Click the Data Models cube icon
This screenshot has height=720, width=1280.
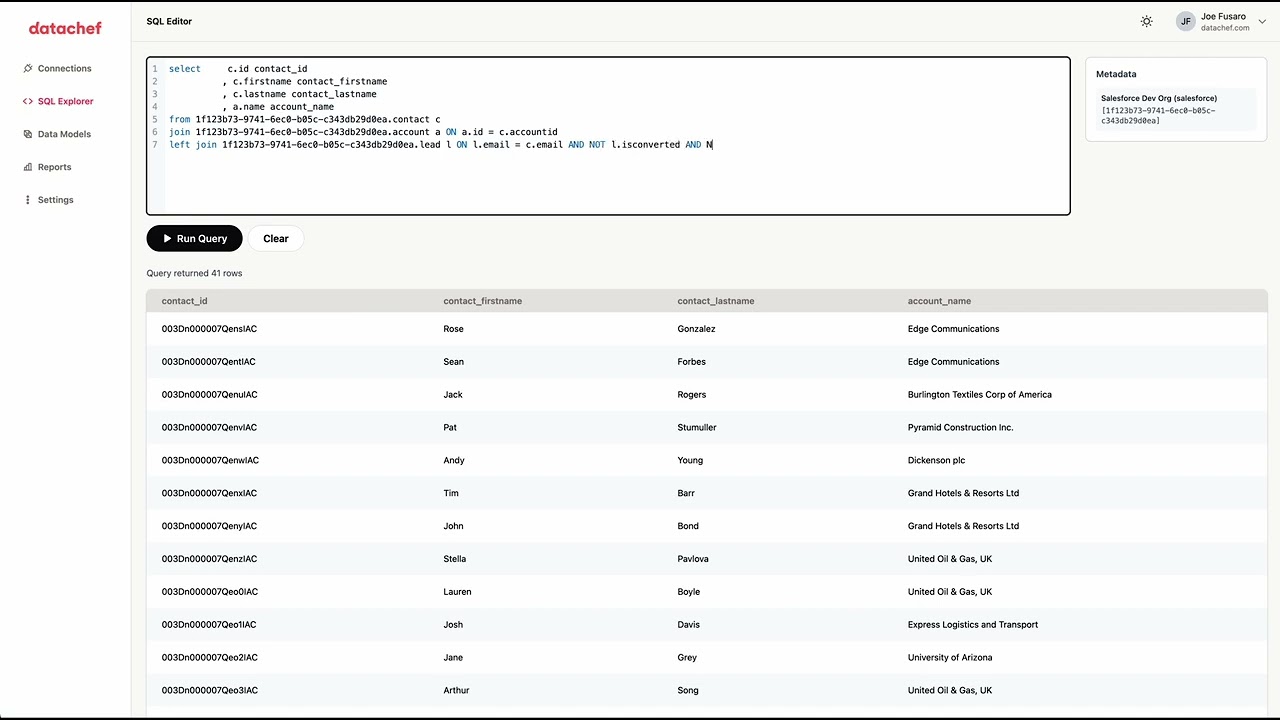(x=28, y=134)
